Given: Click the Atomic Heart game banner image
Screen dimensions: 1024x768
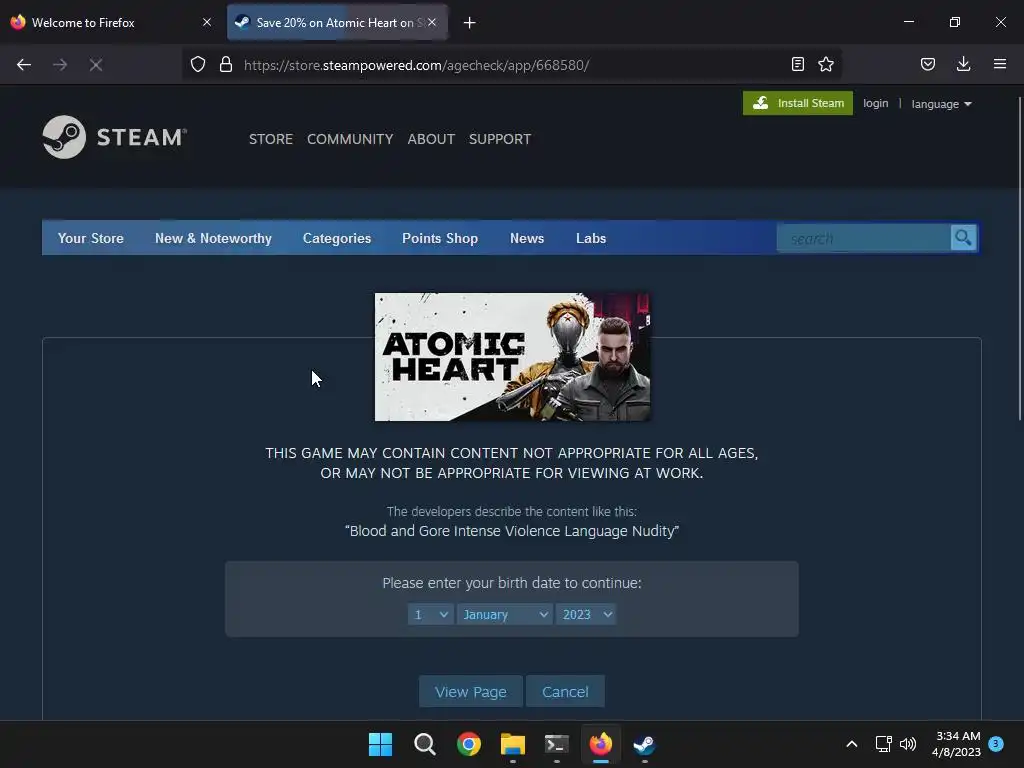Looking at the screenshot, I should click(512, 357).
